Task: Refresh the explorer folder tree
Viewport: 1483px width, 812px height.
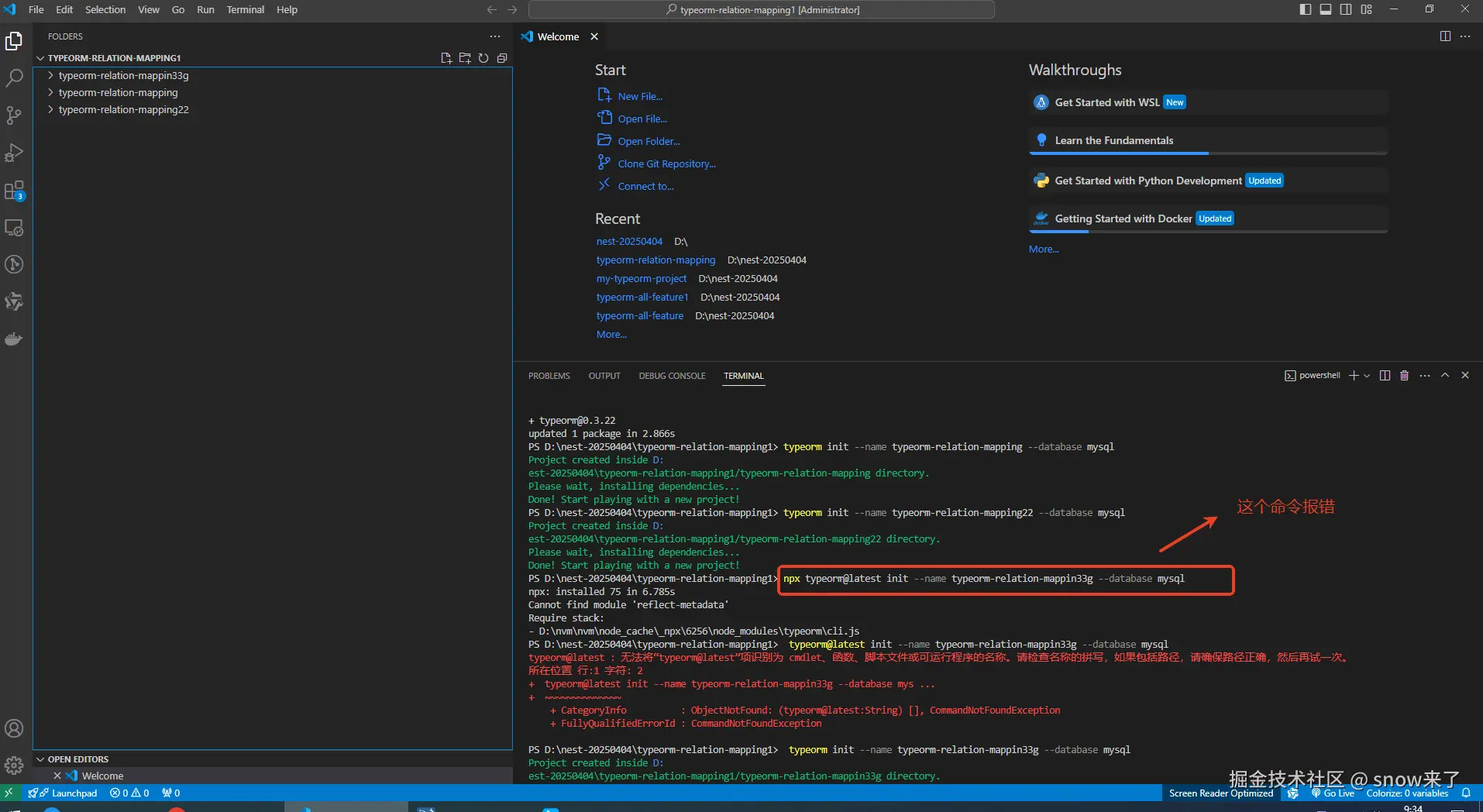Action: point(483,58)
